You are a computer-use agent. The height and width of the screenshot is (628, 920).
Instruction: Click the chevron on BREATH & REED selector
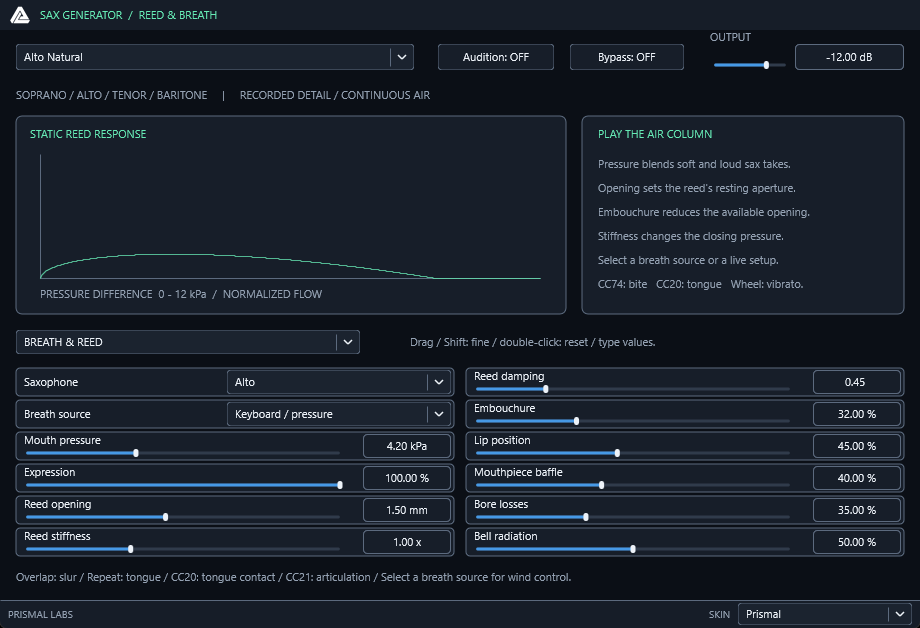click(x=348, y=342)
